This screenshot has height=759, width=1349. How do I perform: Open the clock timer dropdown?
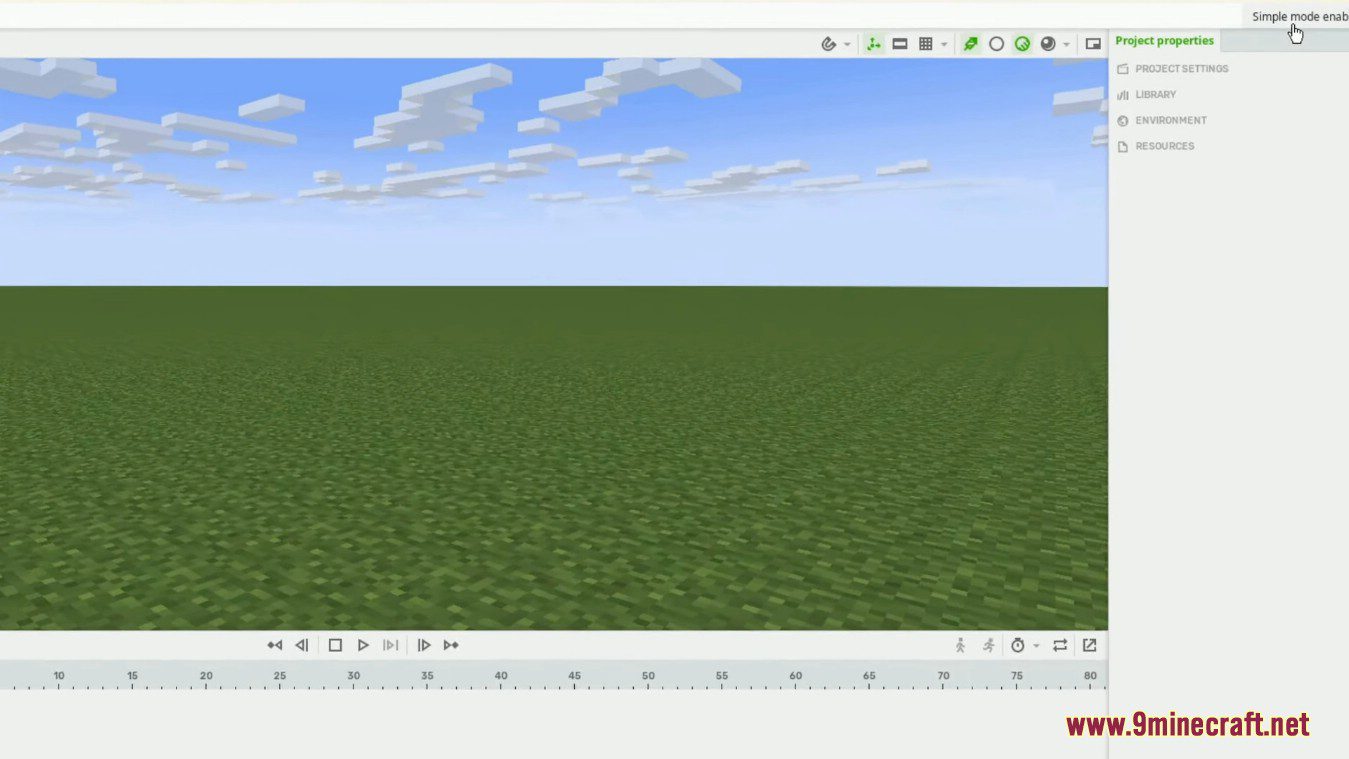1036,645
